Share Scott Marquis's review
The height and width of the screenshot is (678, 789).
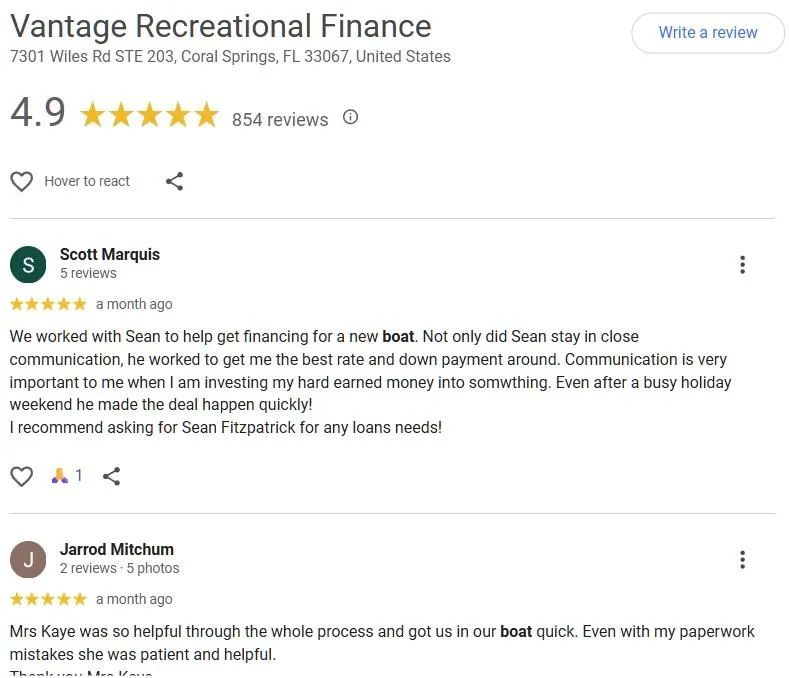click(112, 476)
